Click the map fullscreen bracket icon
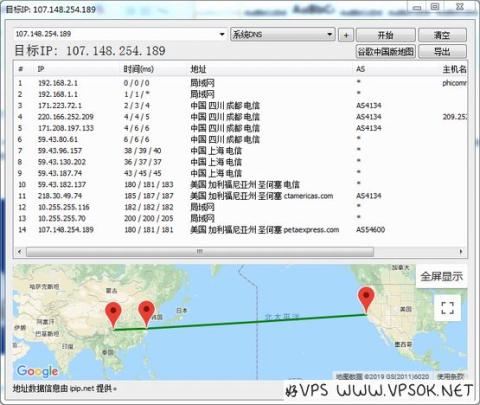The width and height of the screenshot is (480, 405). click(x=447, y=308)
